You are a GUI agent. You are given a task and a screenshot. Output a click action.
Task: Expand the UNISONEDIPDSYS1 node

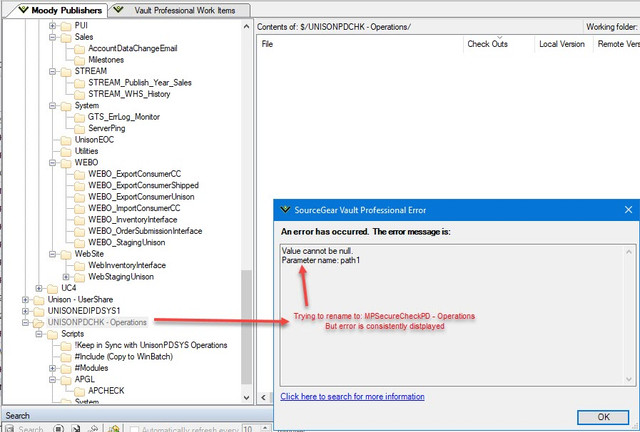point(25,311)
